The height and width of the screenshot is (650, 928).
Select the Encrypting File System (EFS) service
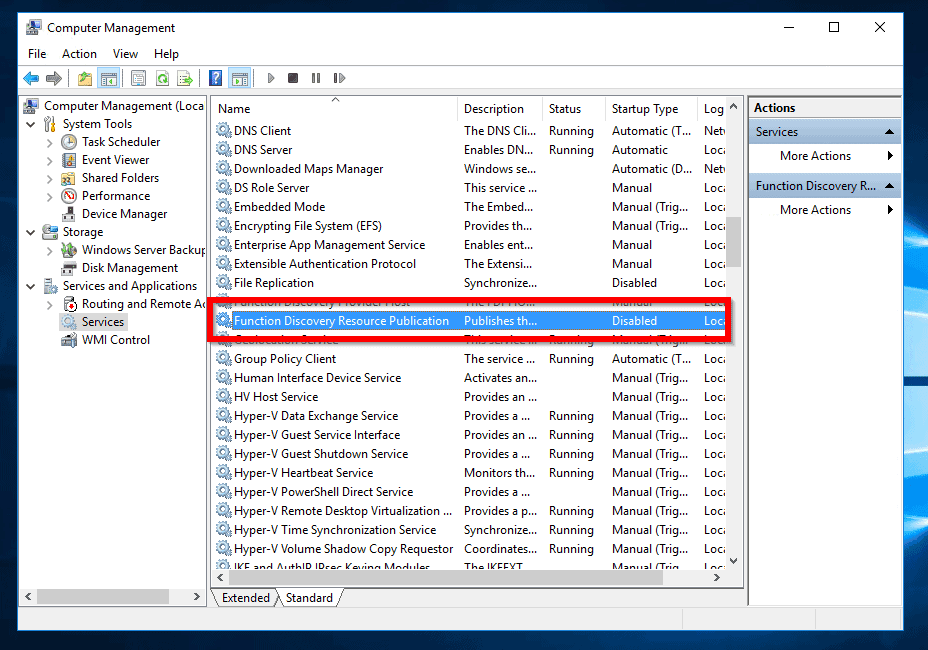(x=470, y=226)
